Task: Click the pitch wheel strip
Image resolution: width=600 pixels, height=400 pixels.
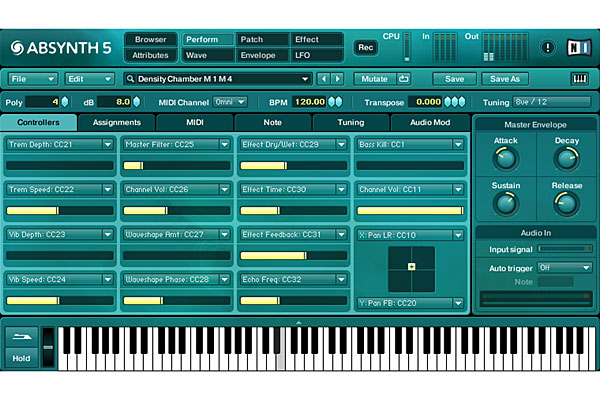Action: pos(48,347)
